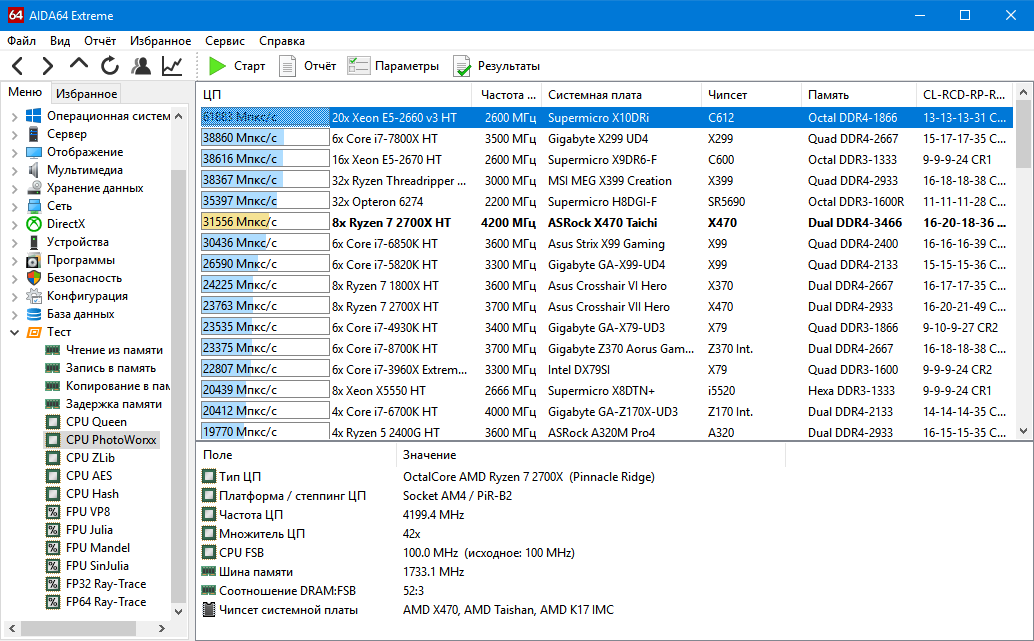The height and width of the screenshot is (641, 1034).
Task: Open Результаты in the toolbar
Action: [497, 66]
